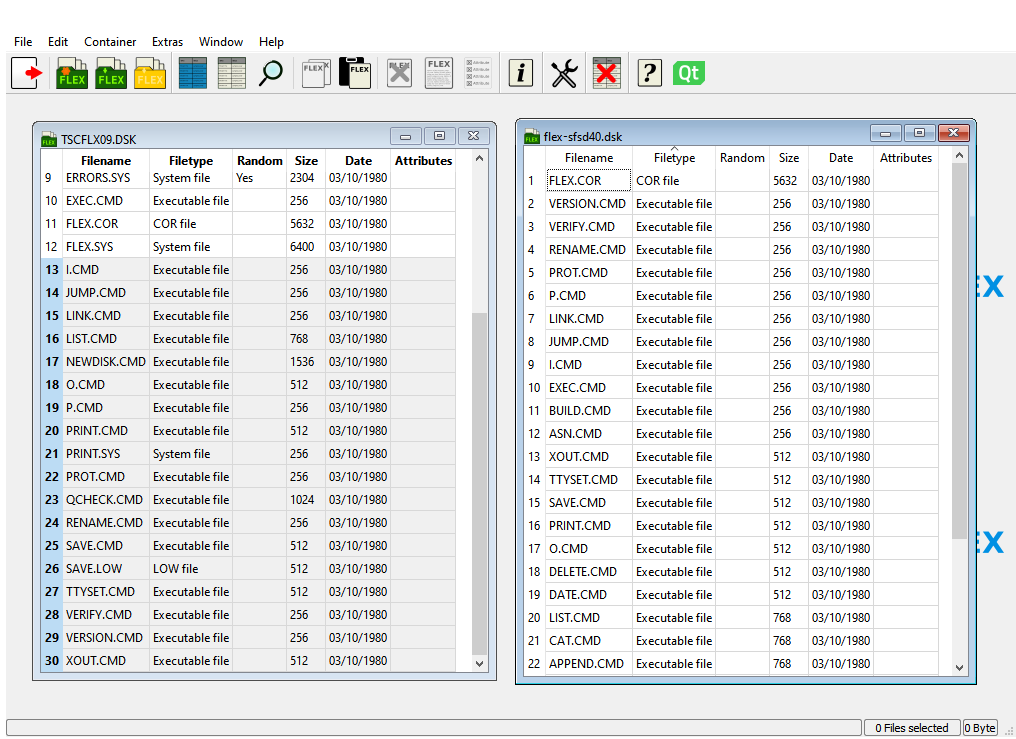Sort flex-sfsd40.dsk by Filename column header

pos(589,157)
